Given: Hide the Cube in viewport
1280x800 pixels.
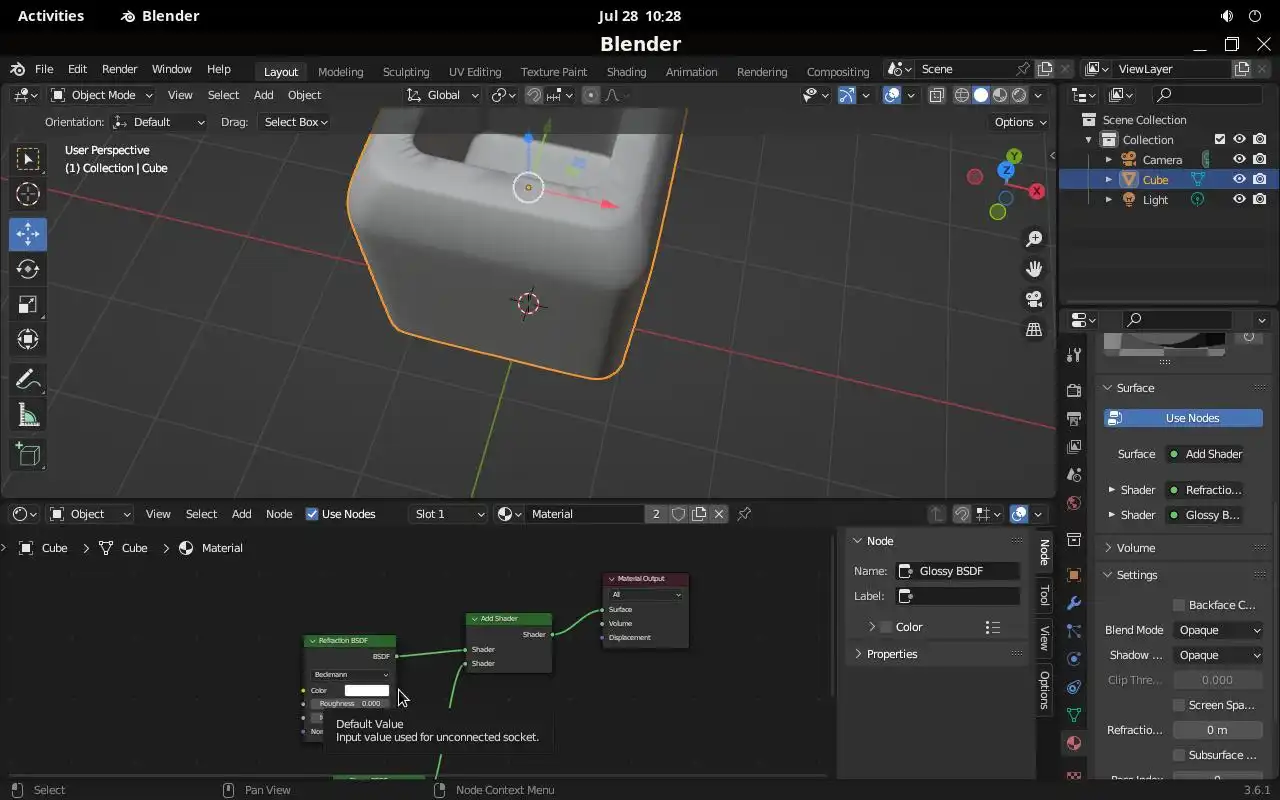Looking at the screenshot, I should [1239, 179].
